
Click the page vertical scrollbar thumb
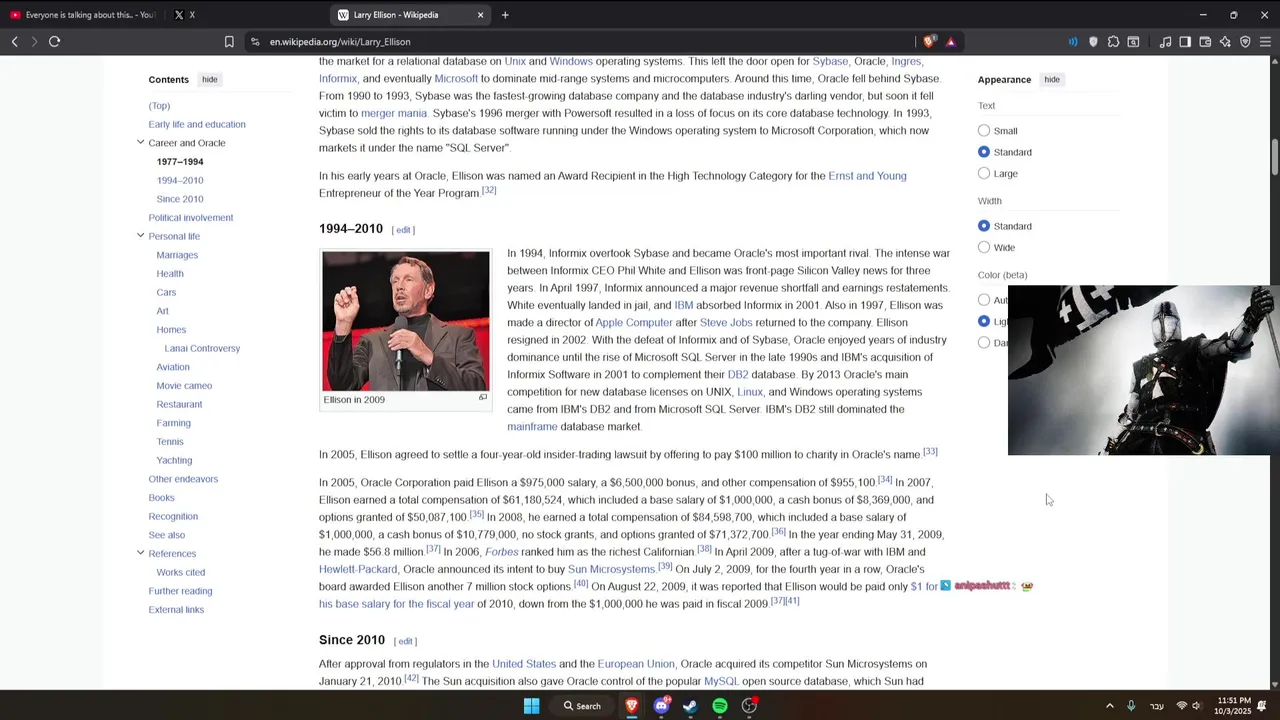point(1274,156)
